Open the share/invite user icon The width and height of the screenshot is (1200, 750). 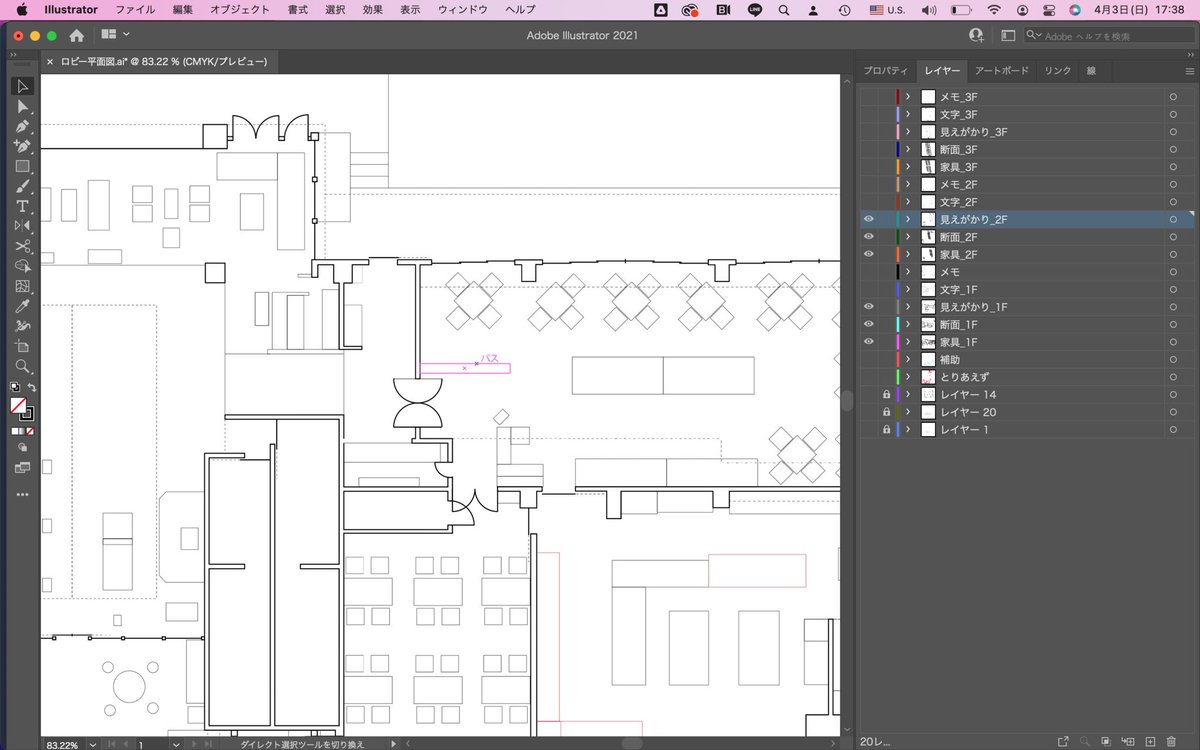tap(976, 35)
